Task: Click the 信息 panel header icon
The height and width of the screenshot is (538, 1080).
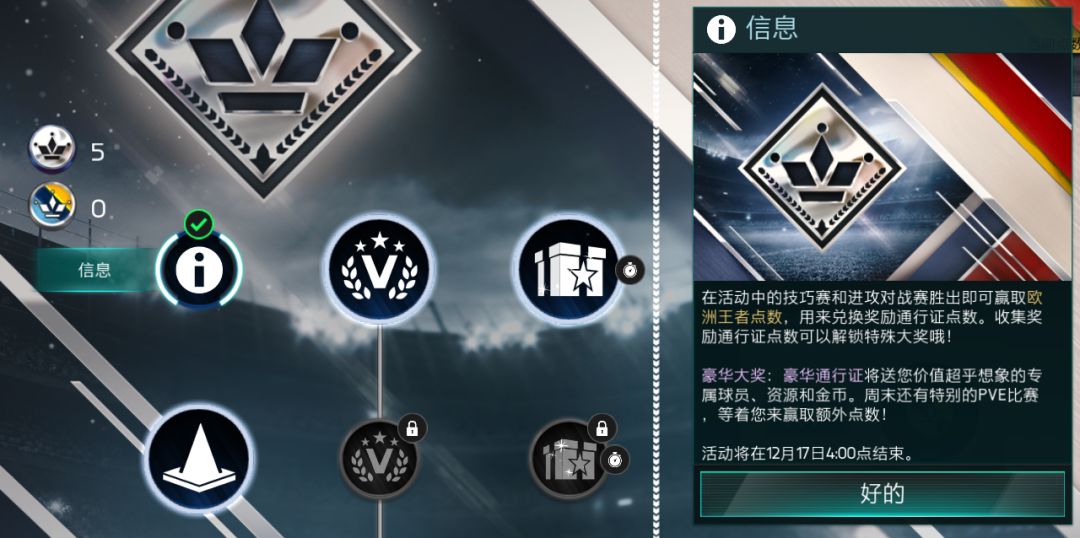Action: coord(720,30)
